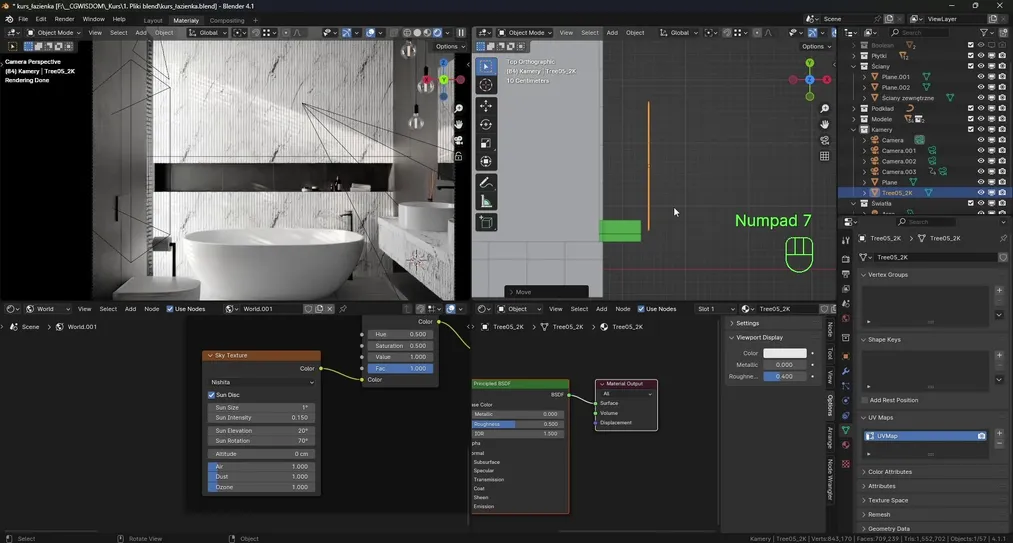Viewport: 1013px width, 543px height.
Task: Select the Move tool in the right viewport
Action: [485, 105]
